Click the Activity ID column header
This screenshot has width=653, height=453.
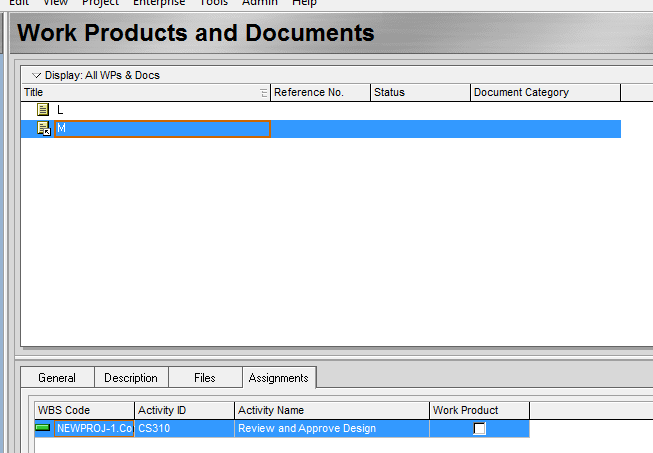click(184, 411)
